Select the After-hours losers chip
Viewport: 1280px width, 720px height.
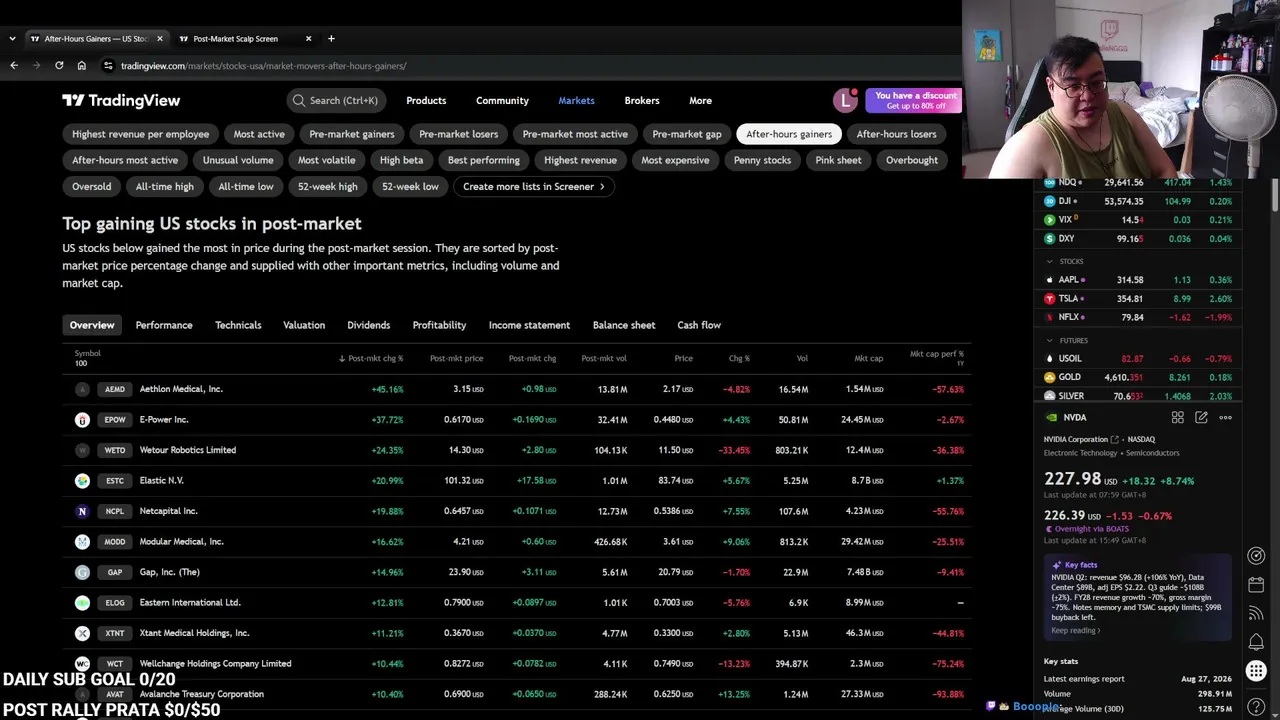(896, 134)
